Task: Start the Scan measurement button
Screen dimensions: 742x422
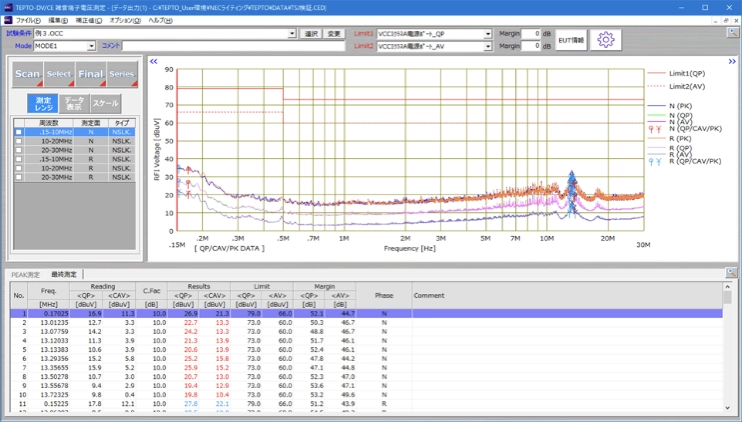Action: 27,74
